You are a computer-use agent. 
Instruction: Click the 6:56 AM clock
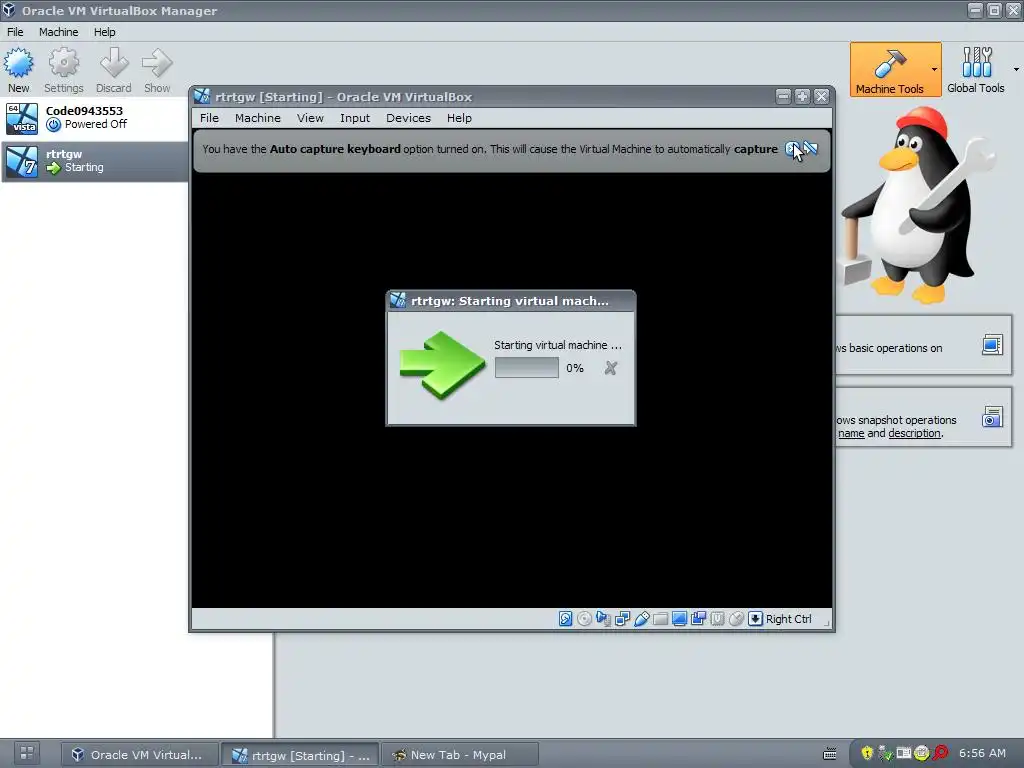pos(982,753)
